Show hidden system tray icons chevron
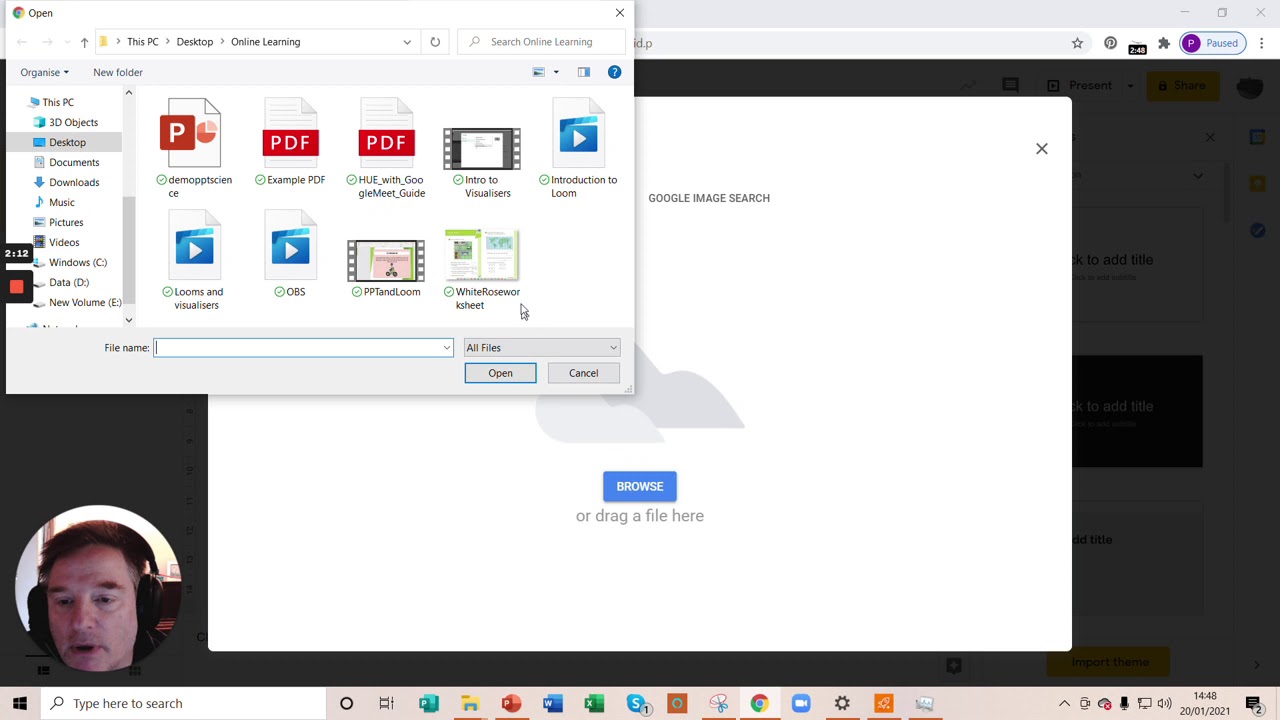This screenshot has height=720, width=1280. [1064, 703]
